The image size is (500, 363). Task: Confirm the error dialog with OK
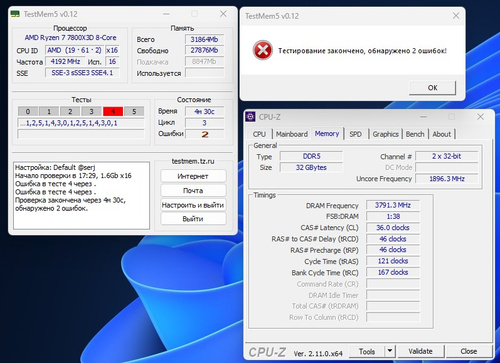tap(432, 88)
